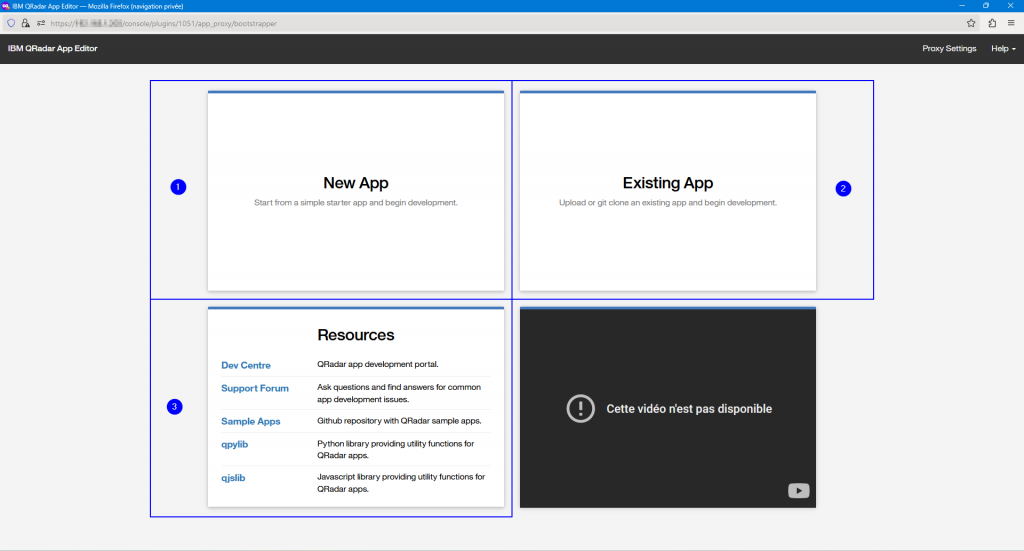This screenshot has width=1024, height=551.
Task: Click 'Start from a simple starter app' subtitle
Action: [356, 203]
